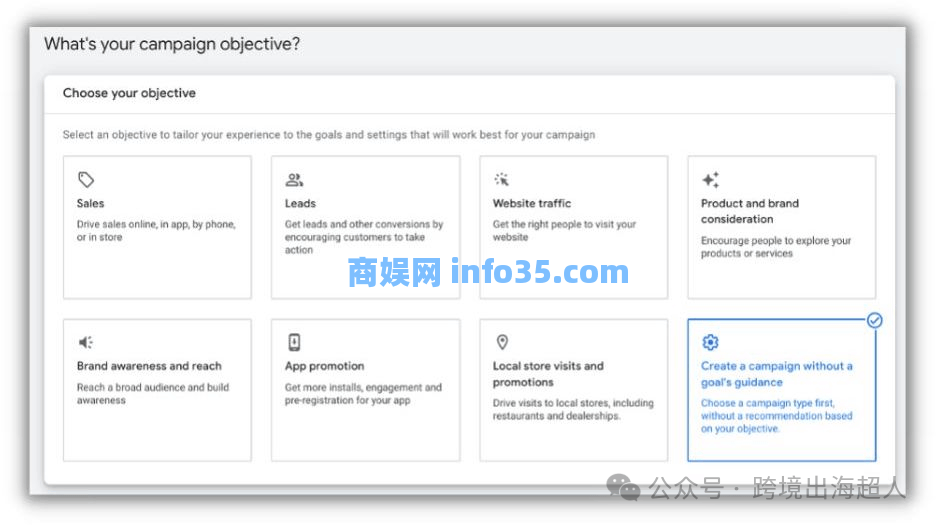Click the Local store location pin icon
Screen dimensions: 936x525
coord(503,342)
